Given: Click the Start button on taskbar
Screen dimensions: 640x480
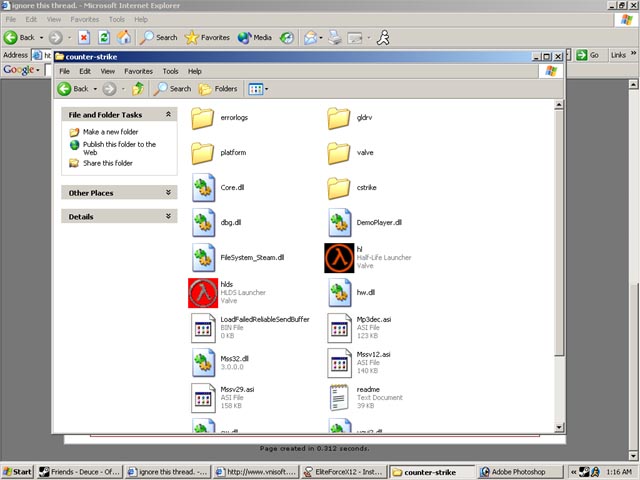Looking at the screenshot, I should pyautogui.click(x=17, y=472).
